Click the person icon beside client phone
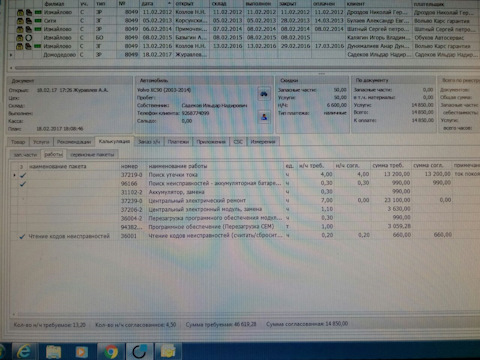This screenshot has width=480, height=360. 264,117
